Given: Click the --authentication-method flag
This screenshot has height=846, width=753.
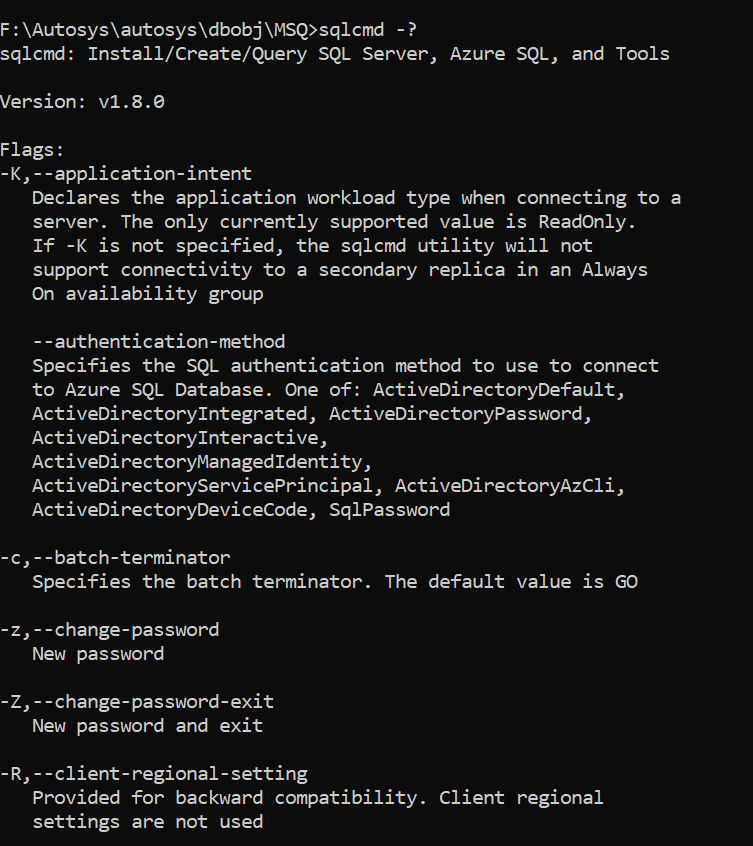Looking at the screenshot, I should pyautogui.click(x=159, y=342).
